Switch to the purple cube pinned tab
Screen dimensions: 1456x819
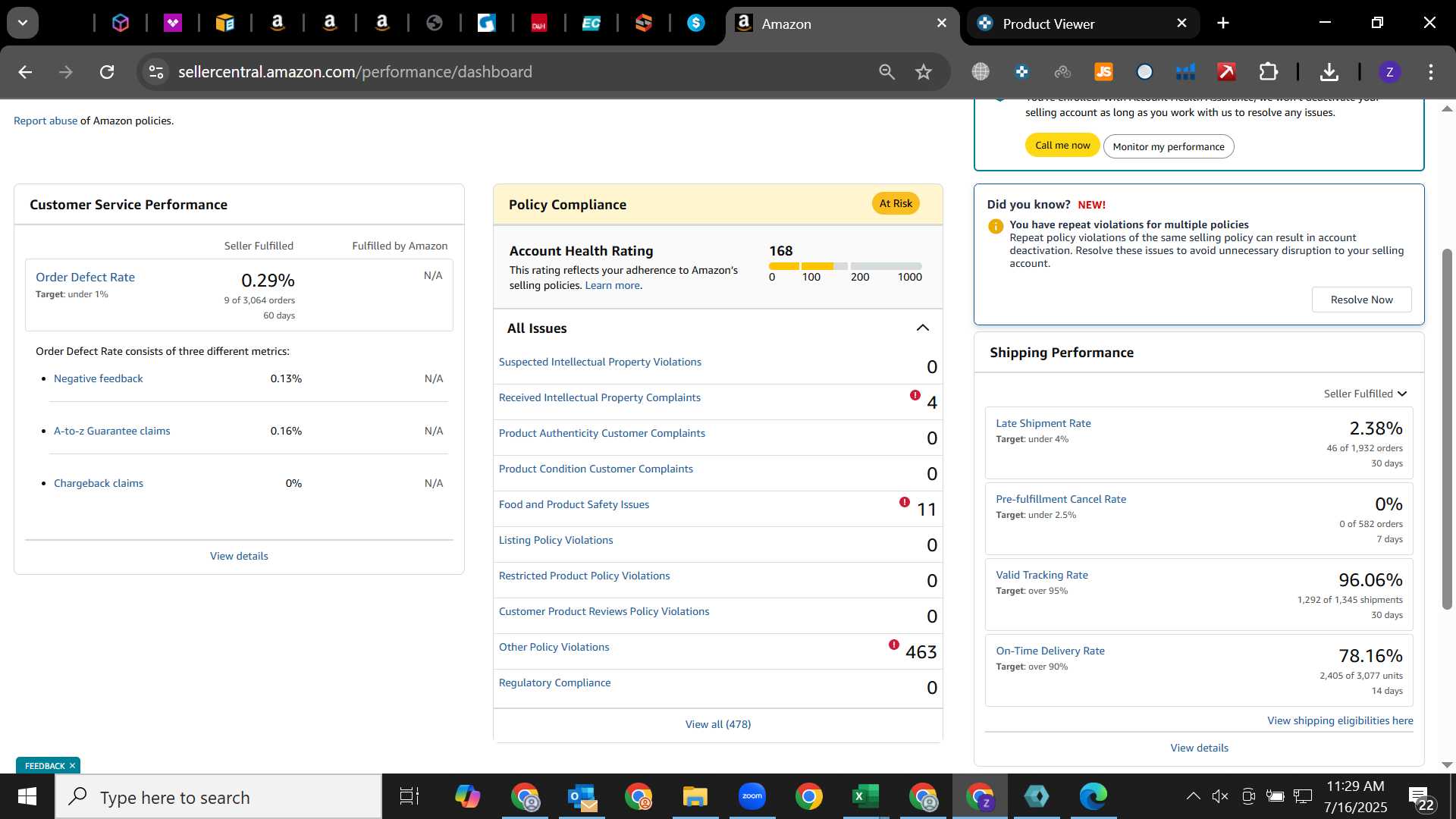click(121, 24)
